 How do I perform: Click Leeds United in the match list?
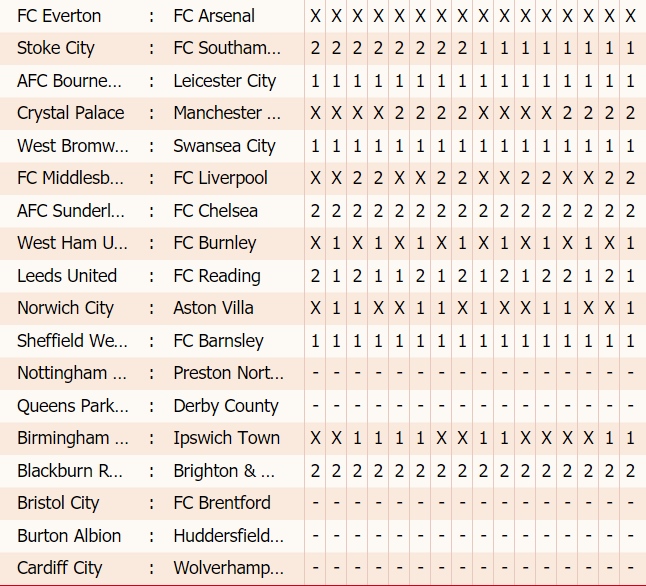[x=67, y=276]
